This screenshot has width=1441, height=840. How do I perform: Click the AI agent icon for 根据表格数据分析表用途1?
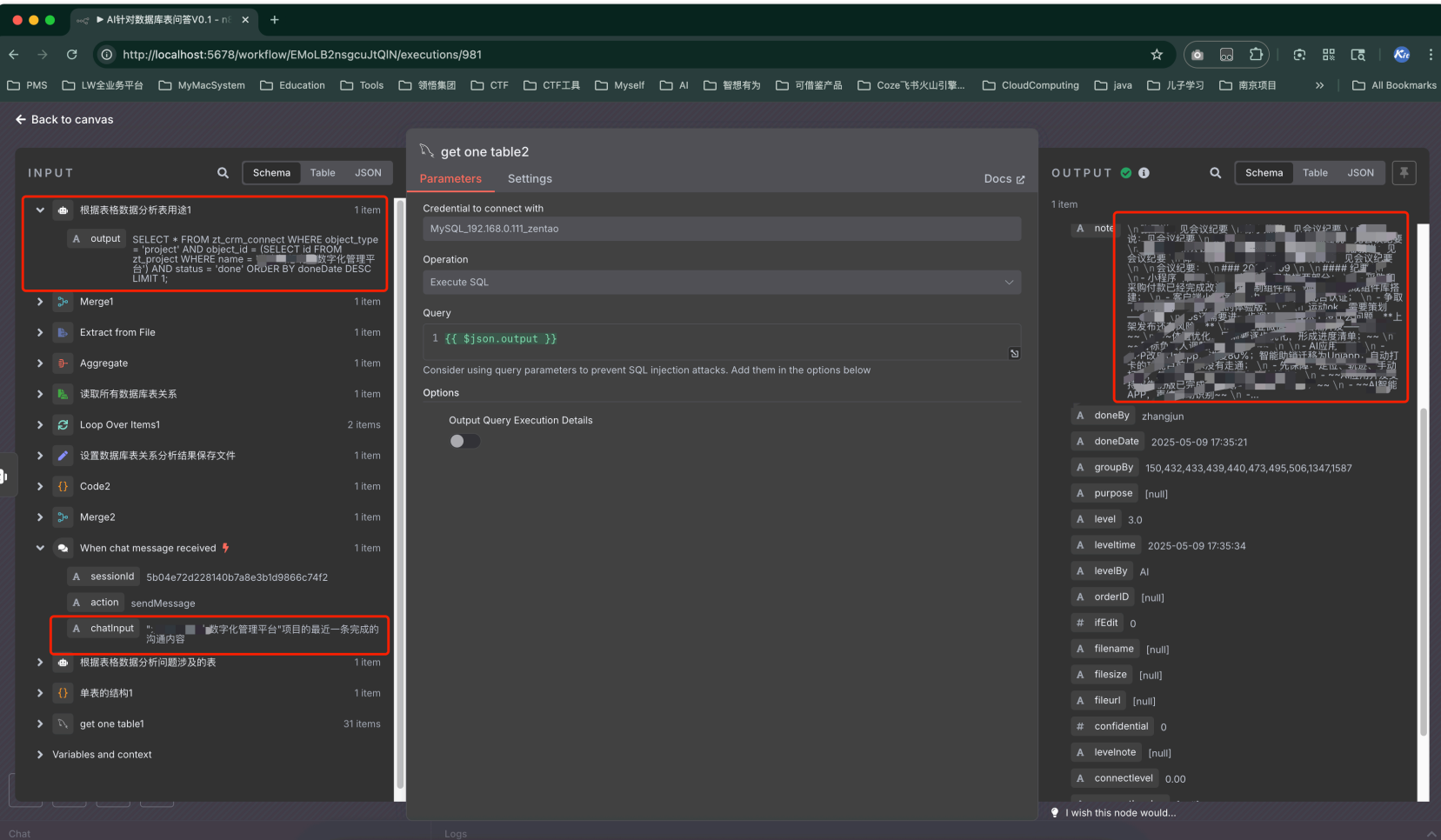point(63,210)
